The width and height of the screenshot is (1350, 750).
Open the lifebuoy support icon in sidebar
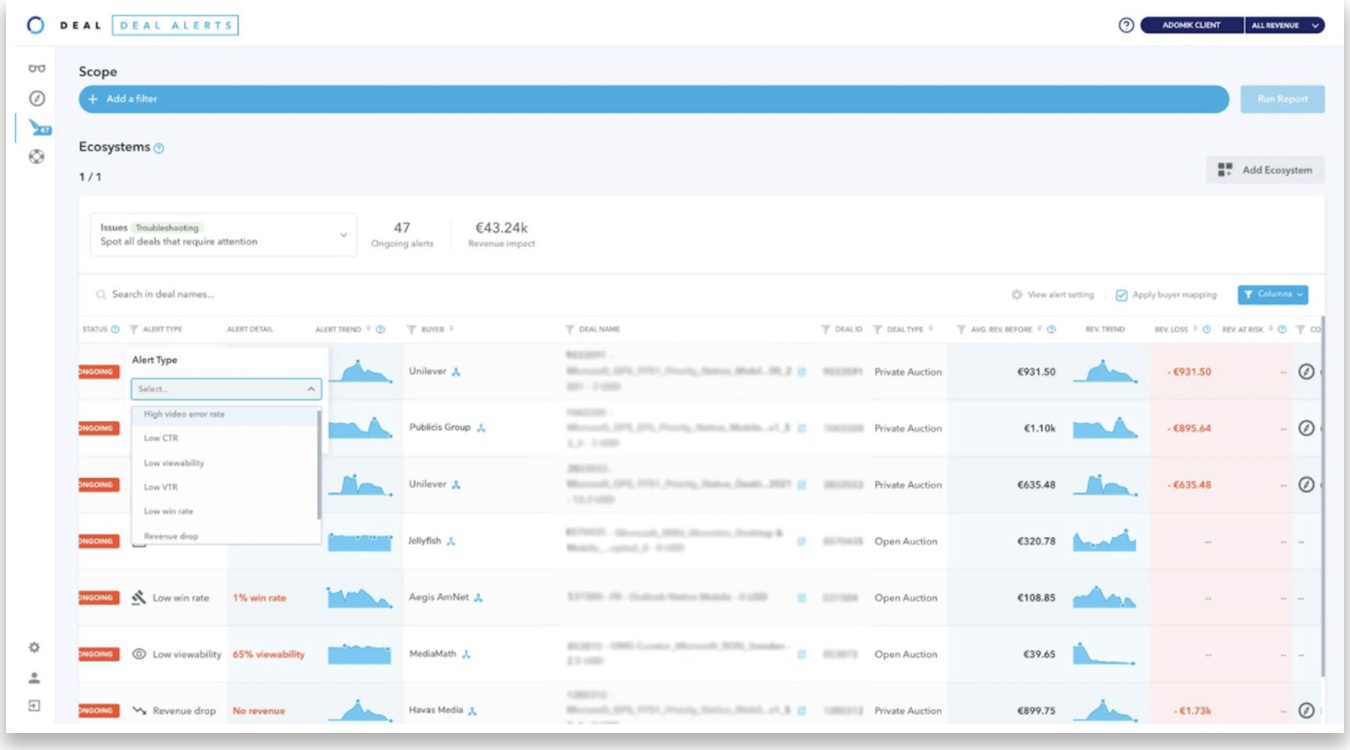pos(37,156)
